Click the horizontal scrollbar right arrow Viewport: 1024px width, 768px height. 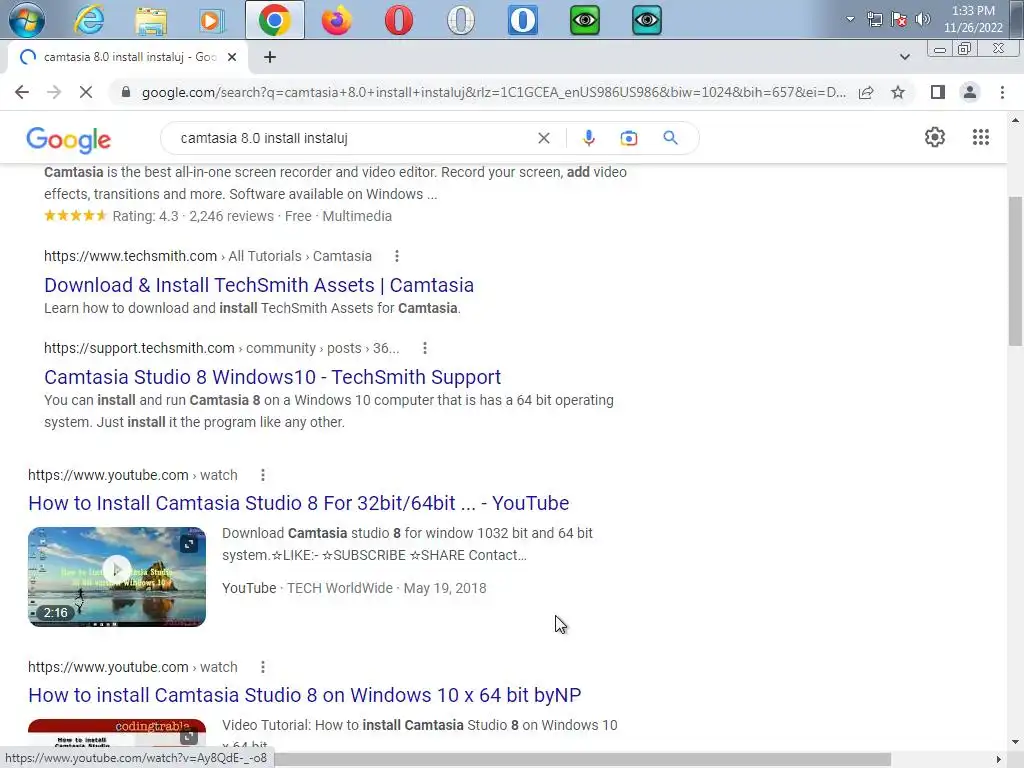point(999,759)
